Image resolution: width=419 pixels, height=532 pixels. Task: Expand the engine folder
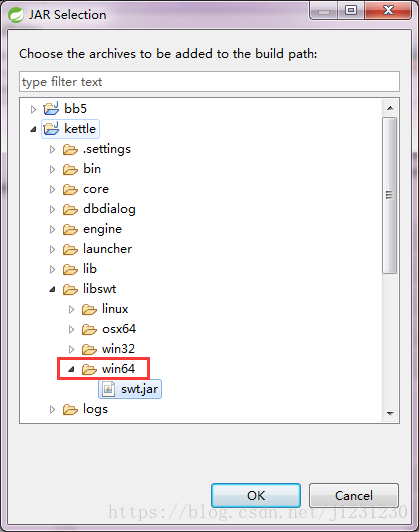(x=52, y=229)
